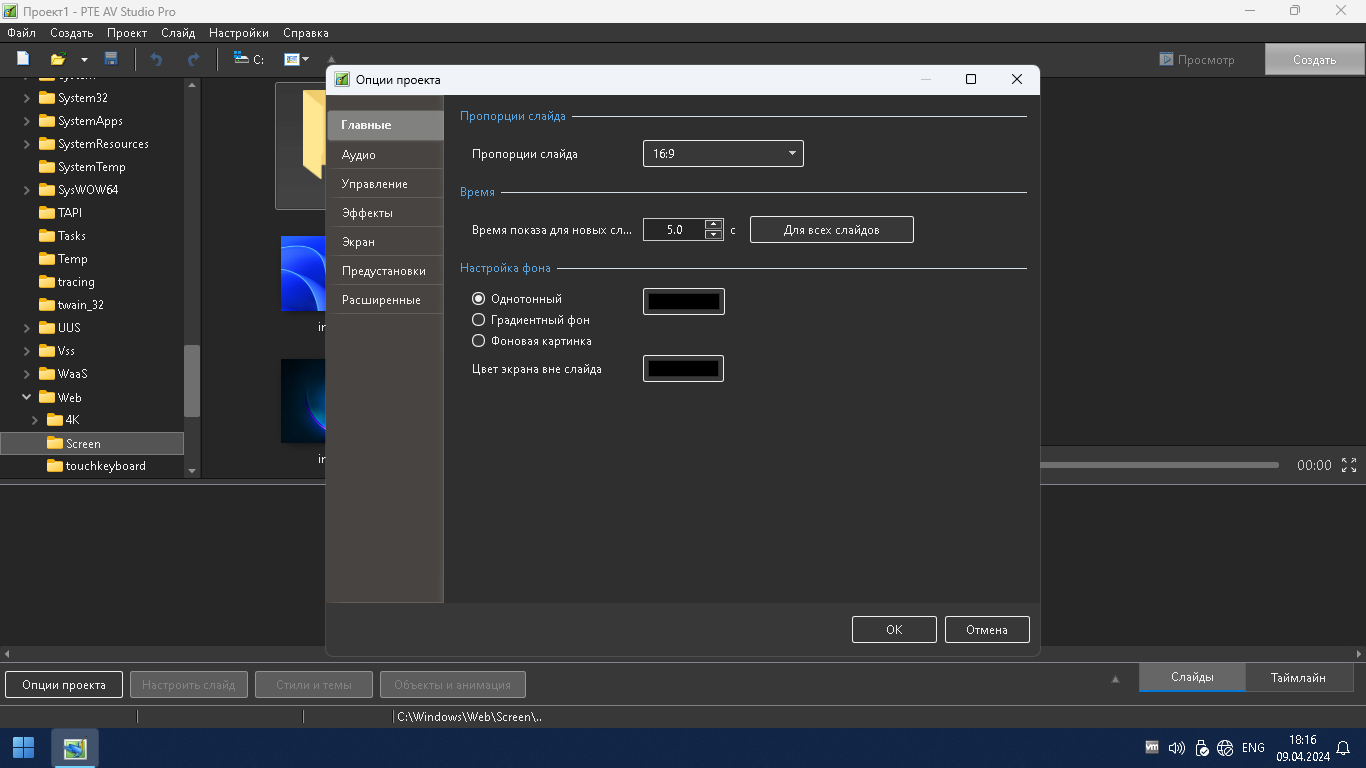Image resolution: width=1366 pixels, height=768 pixels.
Task: Open Windows Start menu
Action: coord(23,747)
